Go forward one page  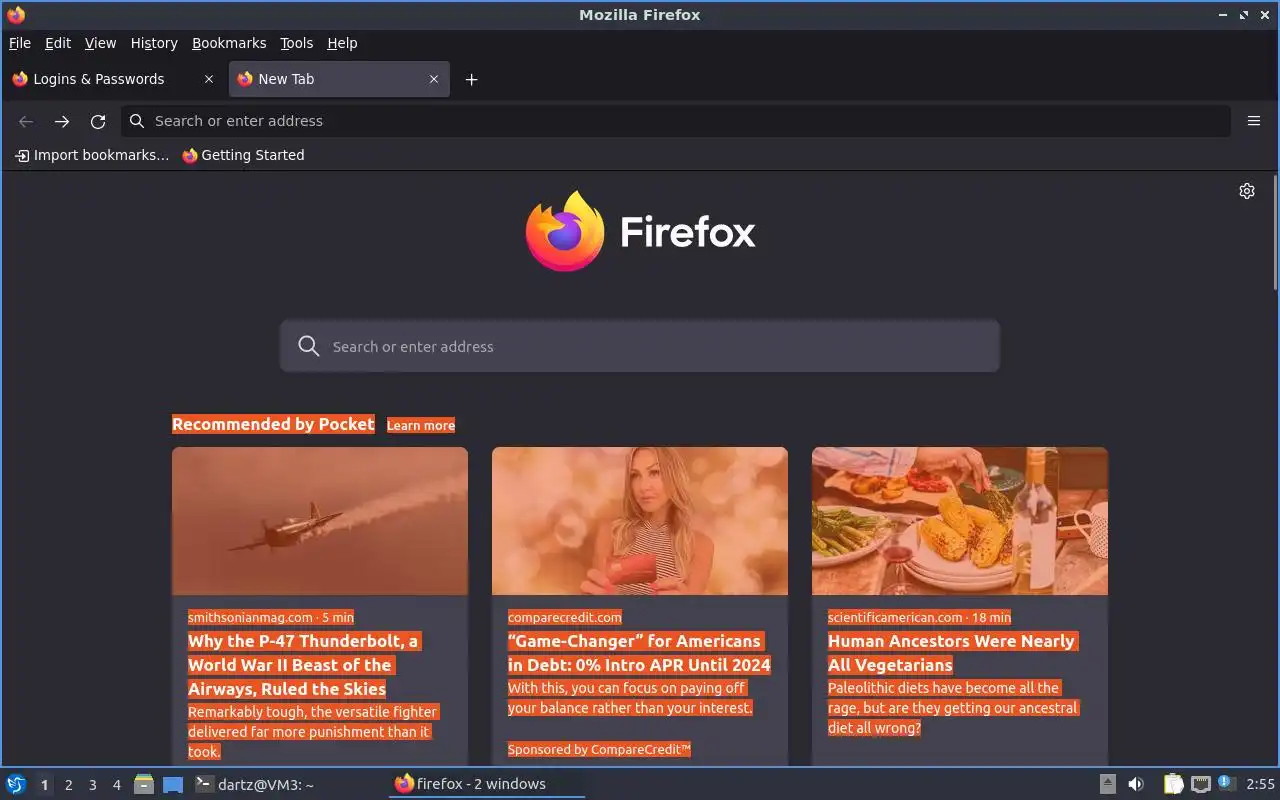(62, 121)
